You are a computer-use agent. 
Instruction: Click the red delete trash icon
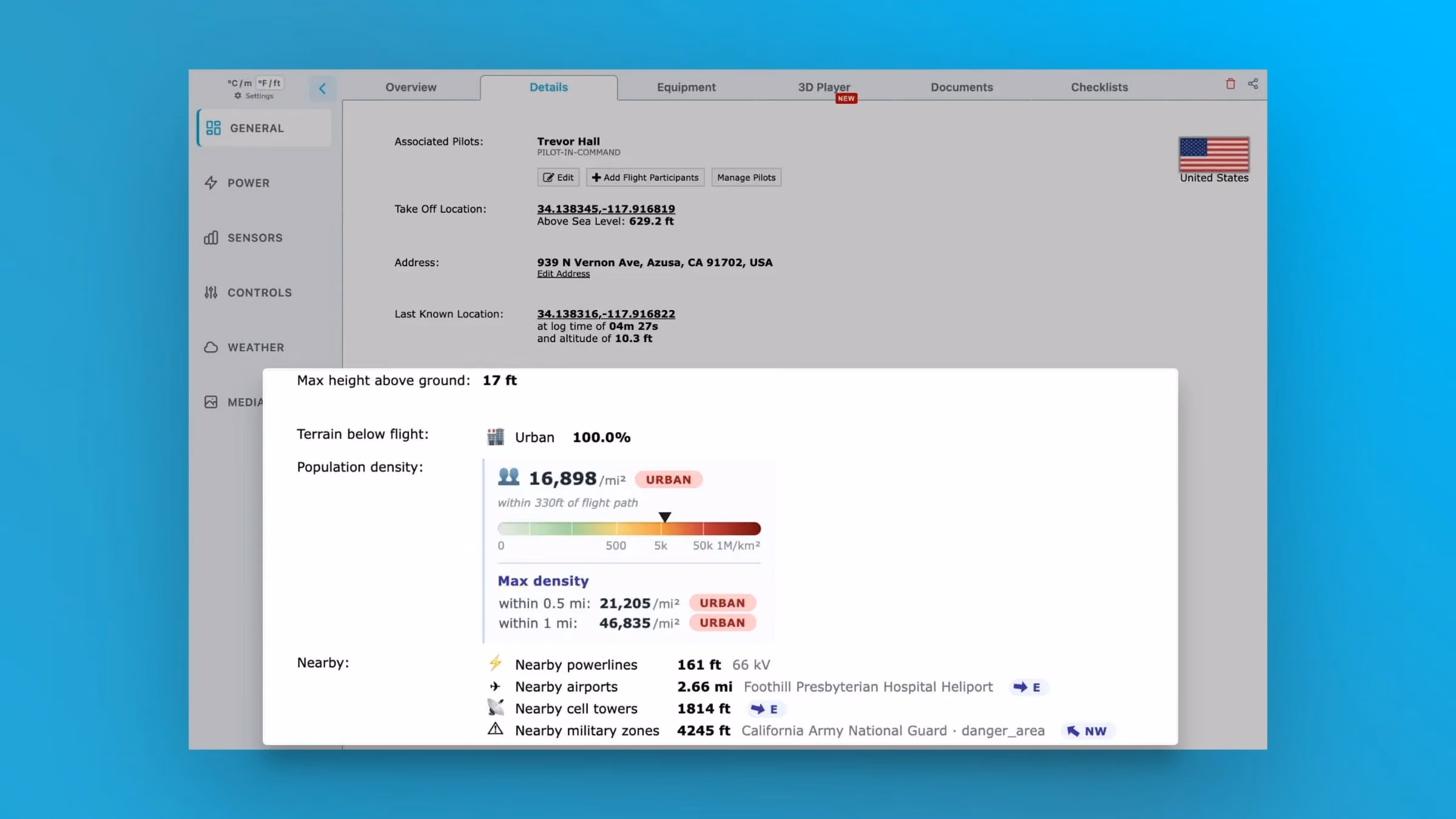point(1230,84)
